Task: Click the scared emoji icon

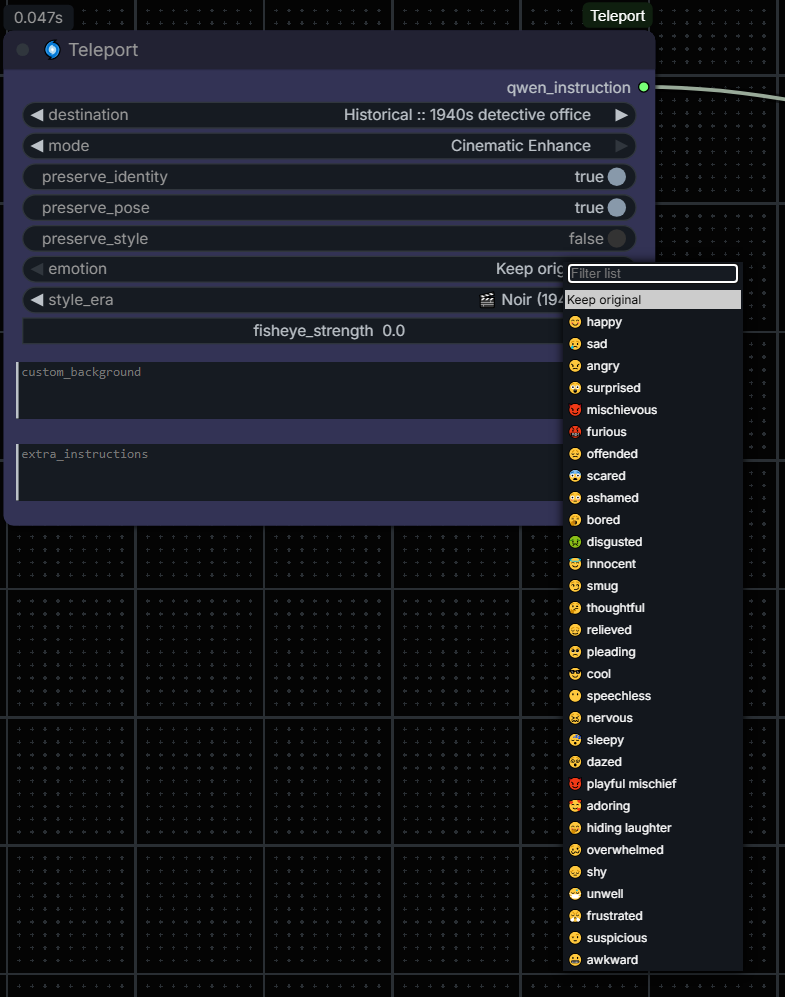Action: click(x=575, y=476)
